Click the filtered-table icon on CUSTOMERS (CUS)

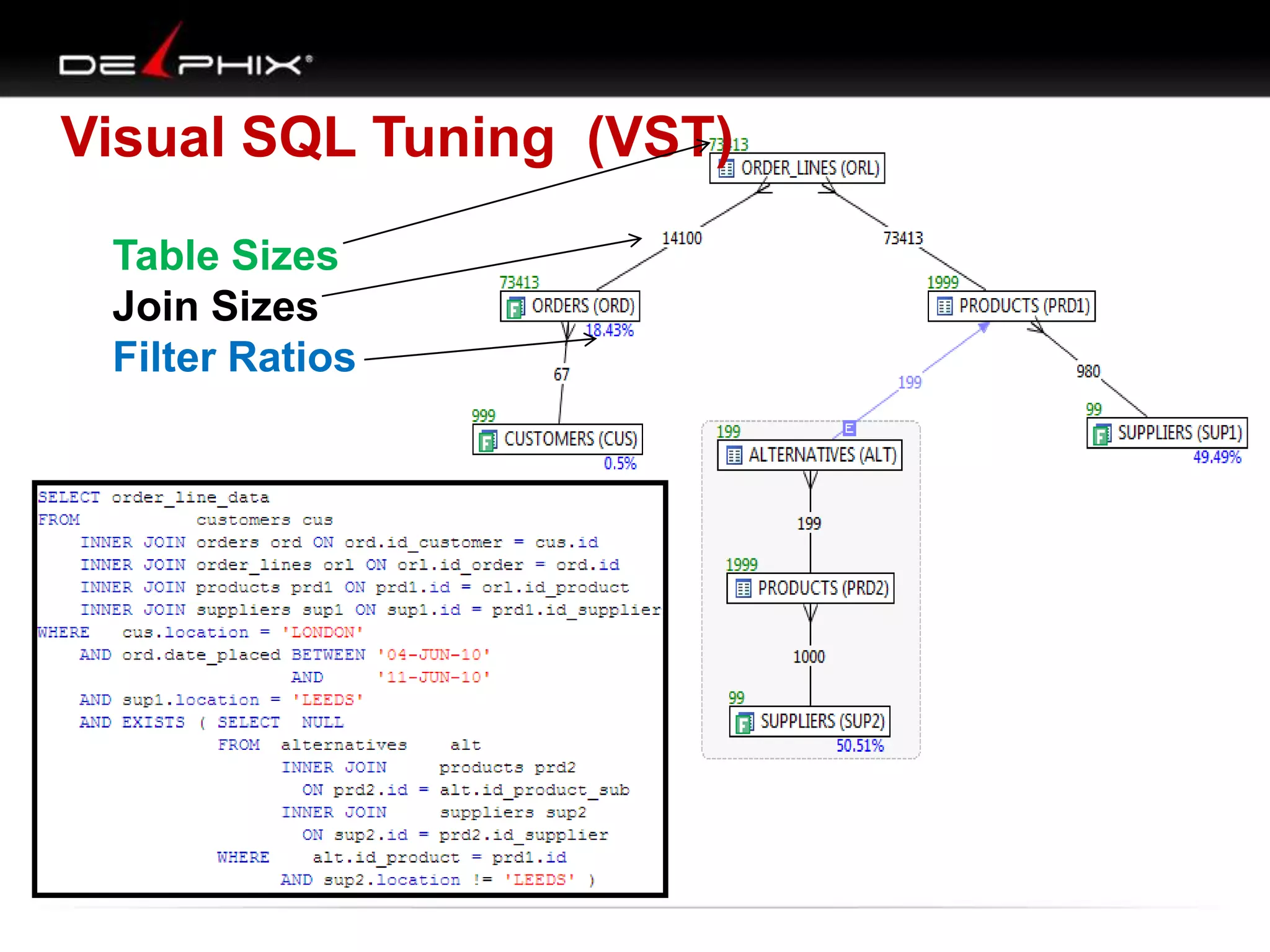pyautogui.click(x=488, y=440)
